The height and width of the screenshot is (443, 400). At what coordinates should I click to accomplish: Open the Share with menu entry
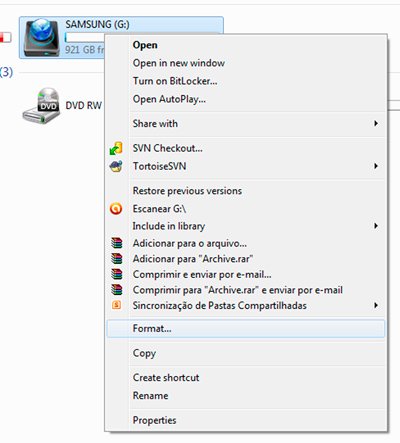246,124
